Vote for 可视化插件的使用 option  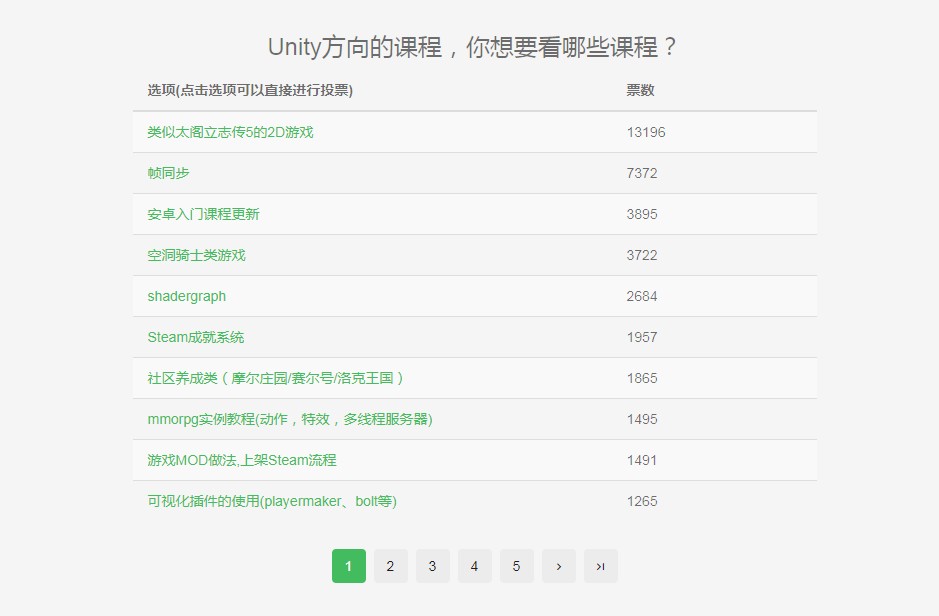coord(271,501)
